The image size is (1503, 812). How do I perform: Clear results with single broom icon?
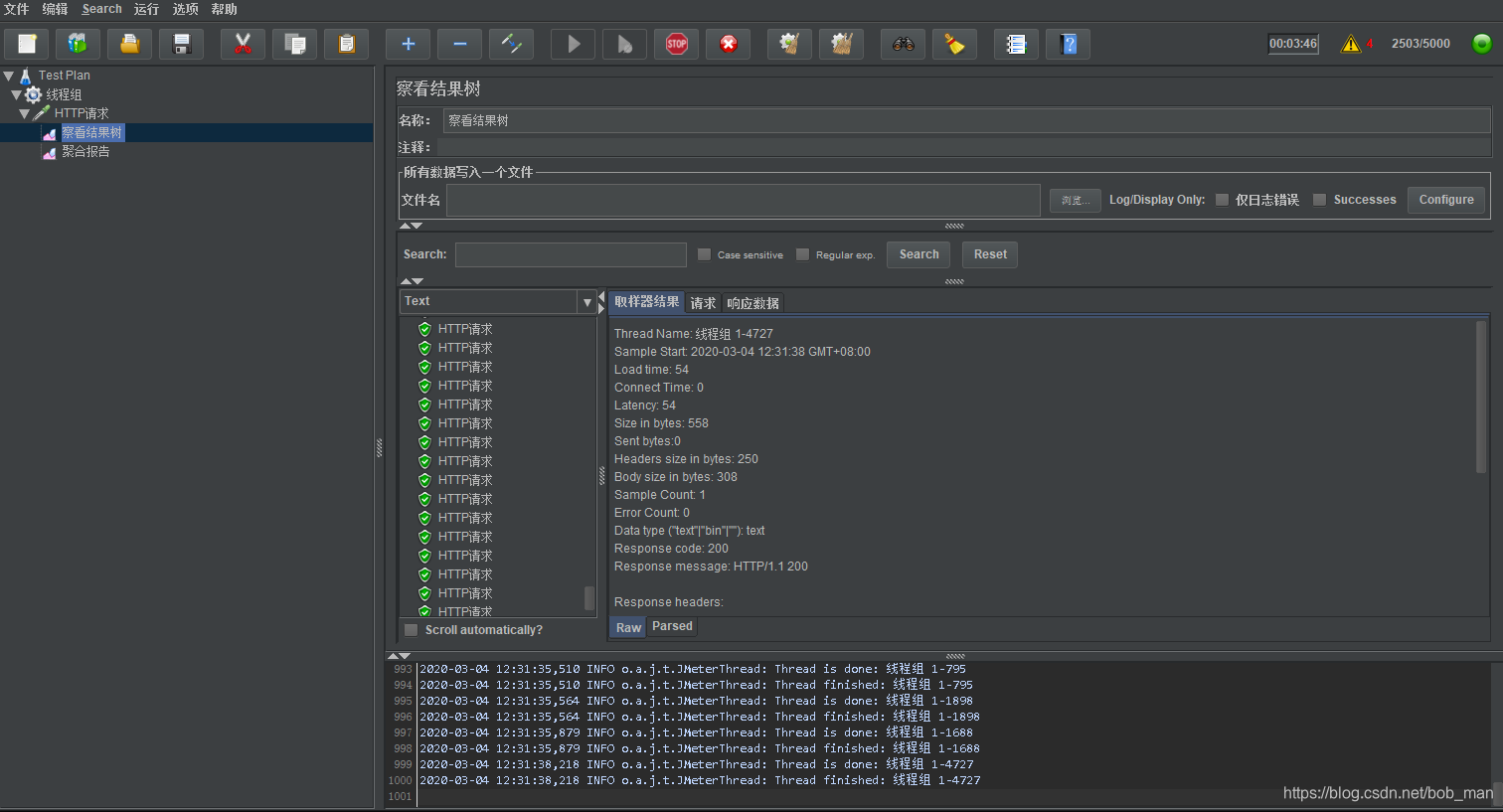[790, 44]
